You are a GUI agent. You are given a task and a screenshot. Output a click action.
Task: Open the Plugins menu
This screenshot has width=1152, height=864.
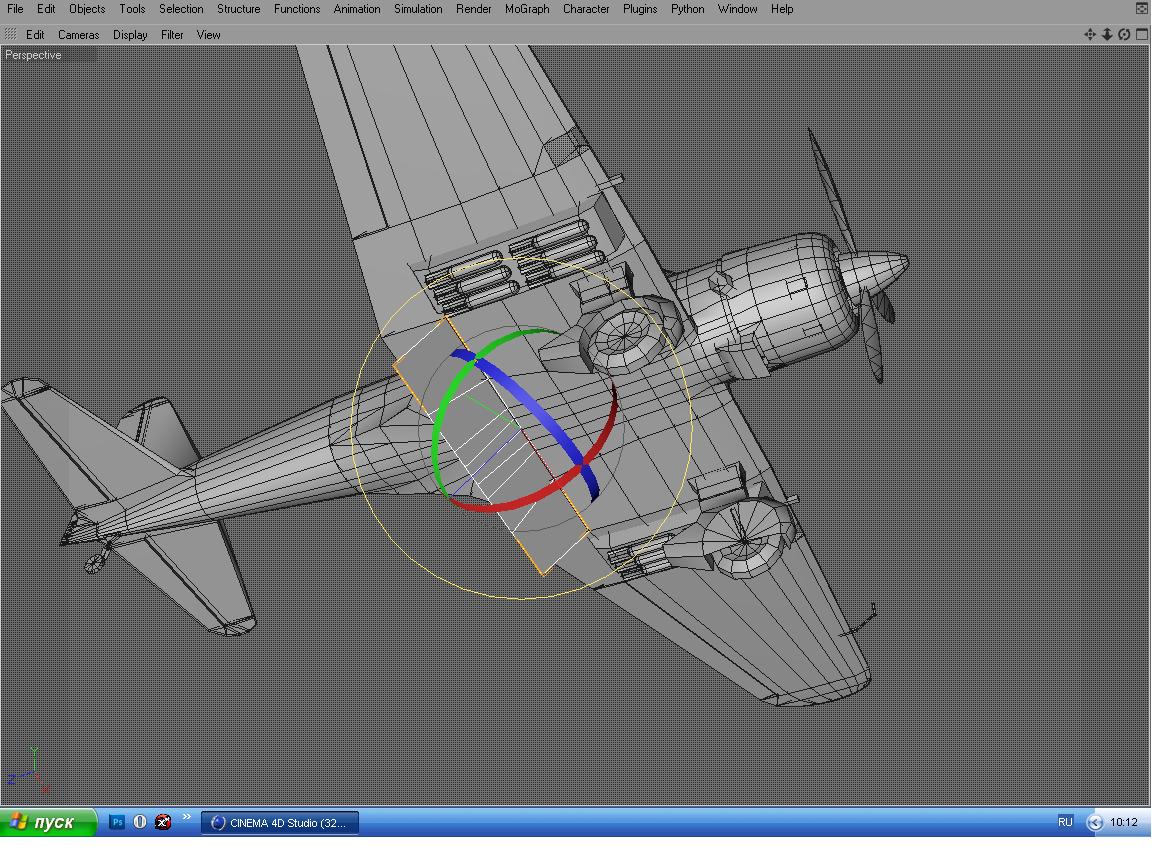point(640,9)
